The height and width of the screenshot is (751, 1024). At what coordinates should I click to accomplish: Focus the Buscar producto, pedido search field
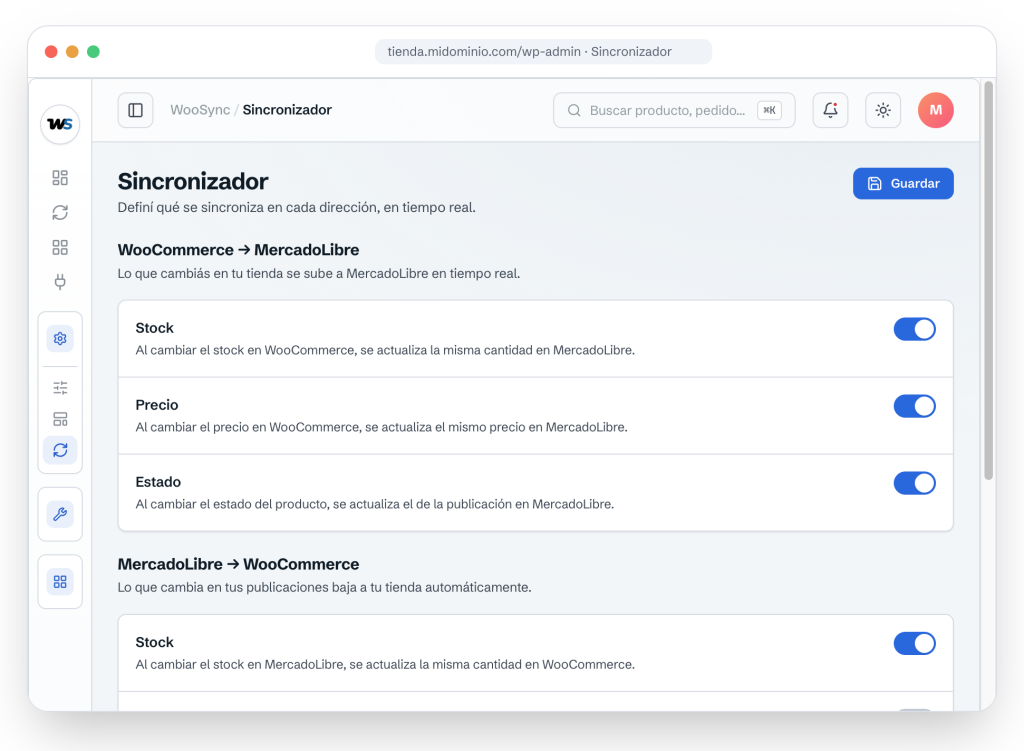pos(674,110)
